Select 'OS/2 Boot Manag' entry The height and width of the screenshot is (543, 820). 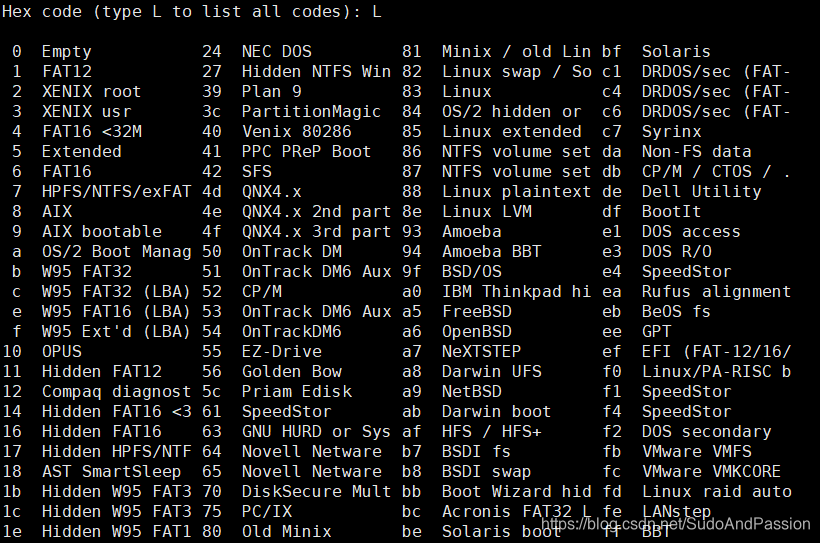117,252
